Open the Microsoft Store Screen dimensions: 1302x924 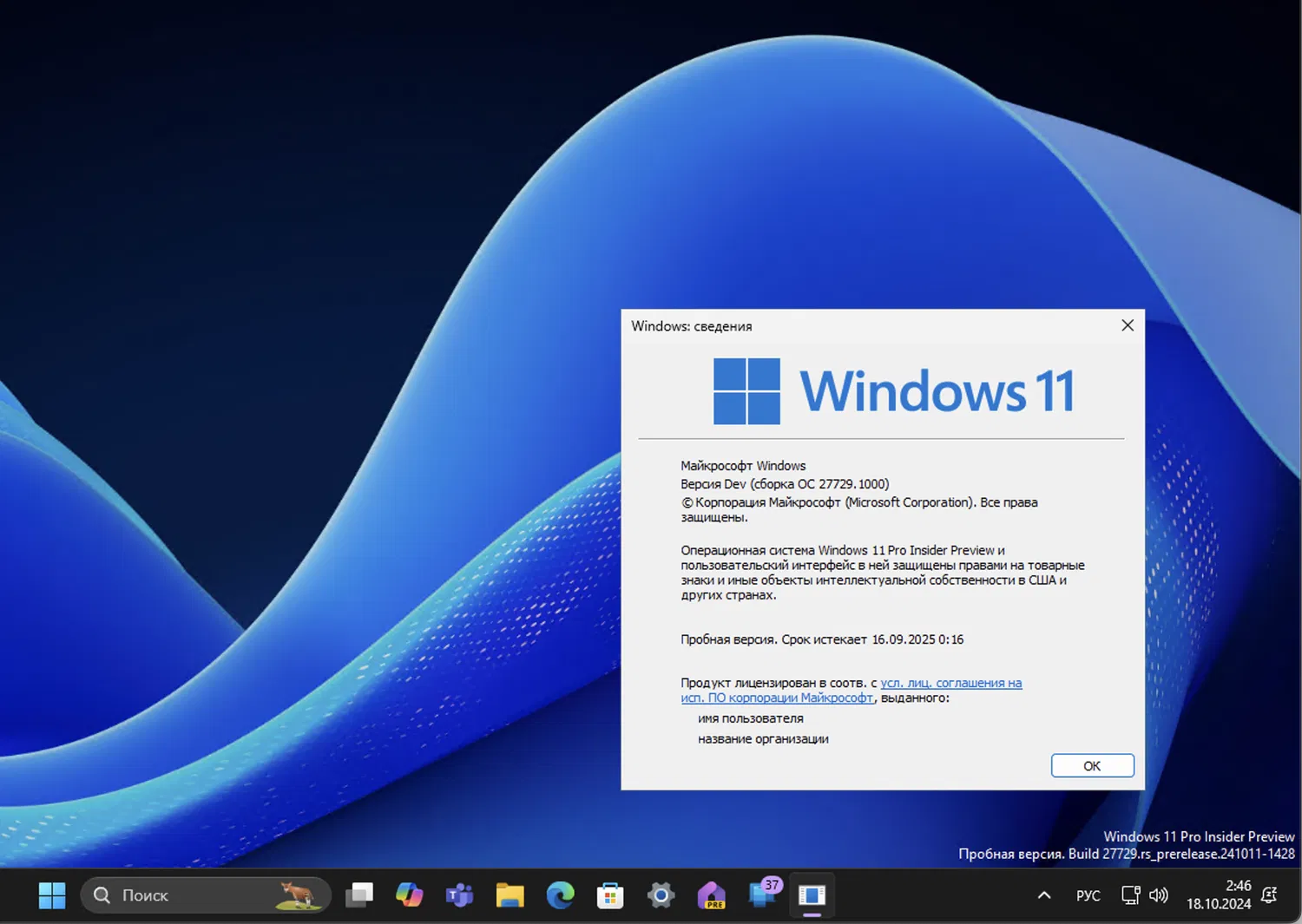(610, 895)
